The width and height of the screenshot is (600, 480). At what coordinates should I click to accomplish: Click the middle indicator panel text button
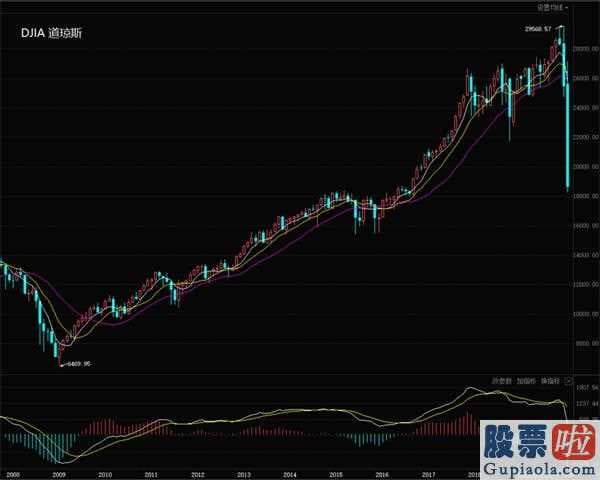(526, 381)
